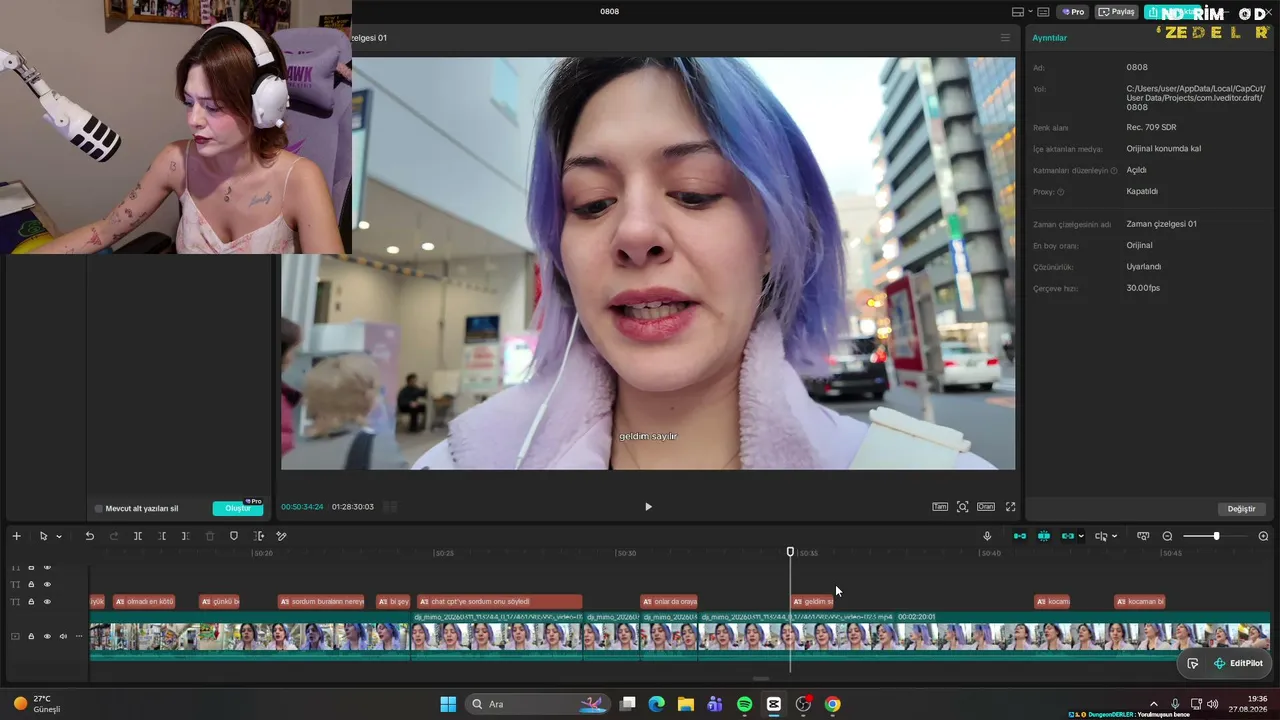Click the Paylaş share button
The image size is (1280, 720).
(1117, 12)
